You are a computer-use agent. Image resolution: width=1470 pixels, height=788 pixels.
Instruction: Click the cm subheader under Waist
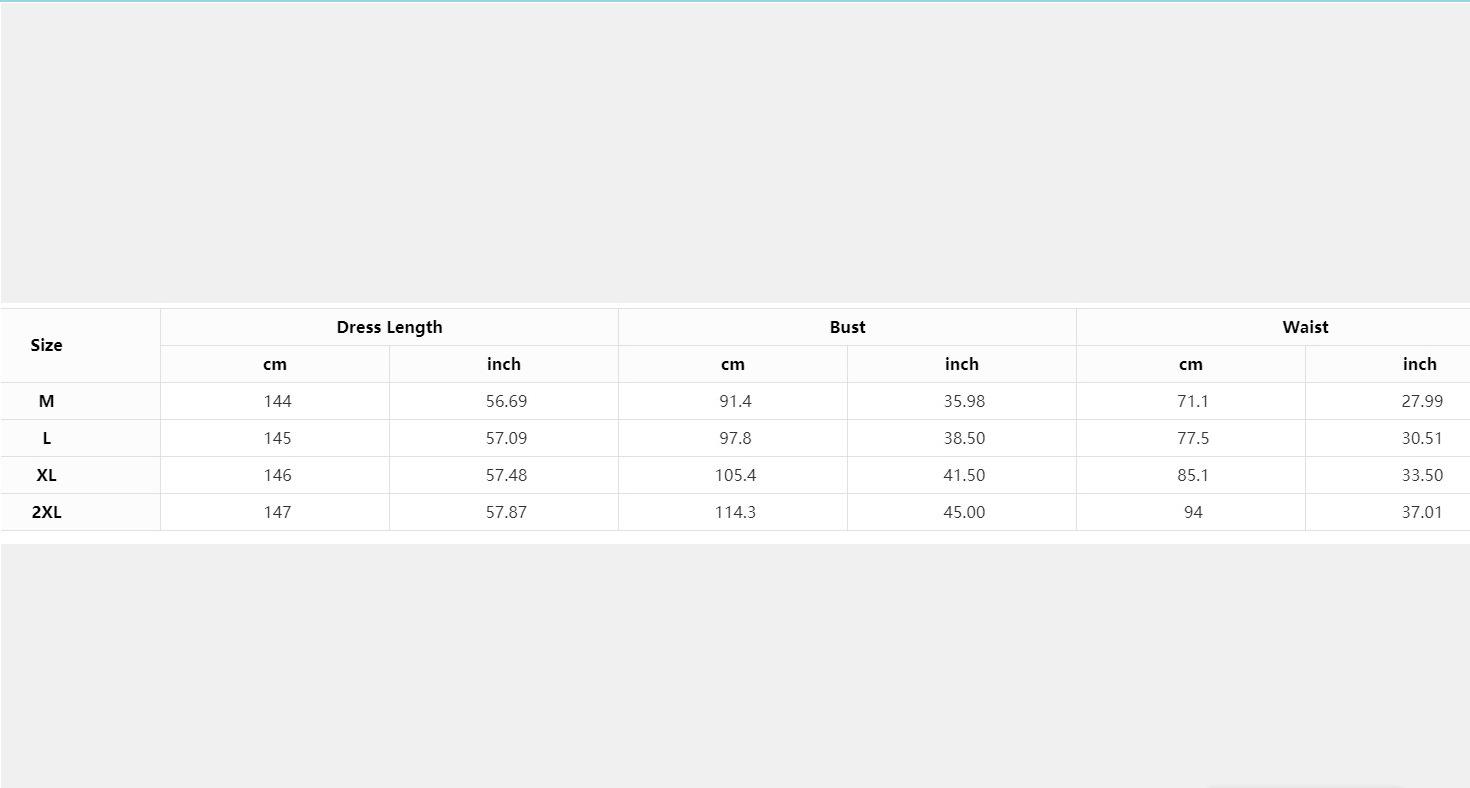tap(1191, 364)
